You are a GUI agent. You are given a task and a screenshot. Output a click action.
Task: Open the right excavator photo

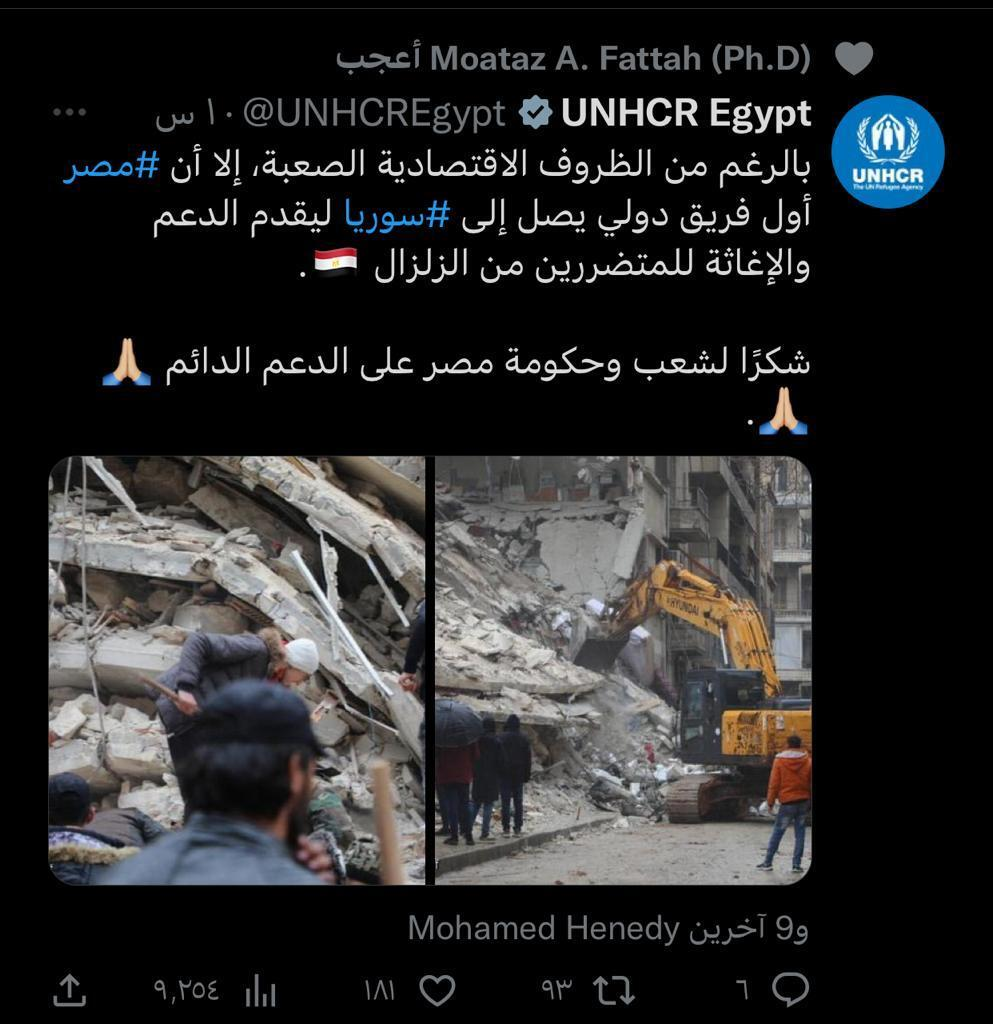click(623, 670)
